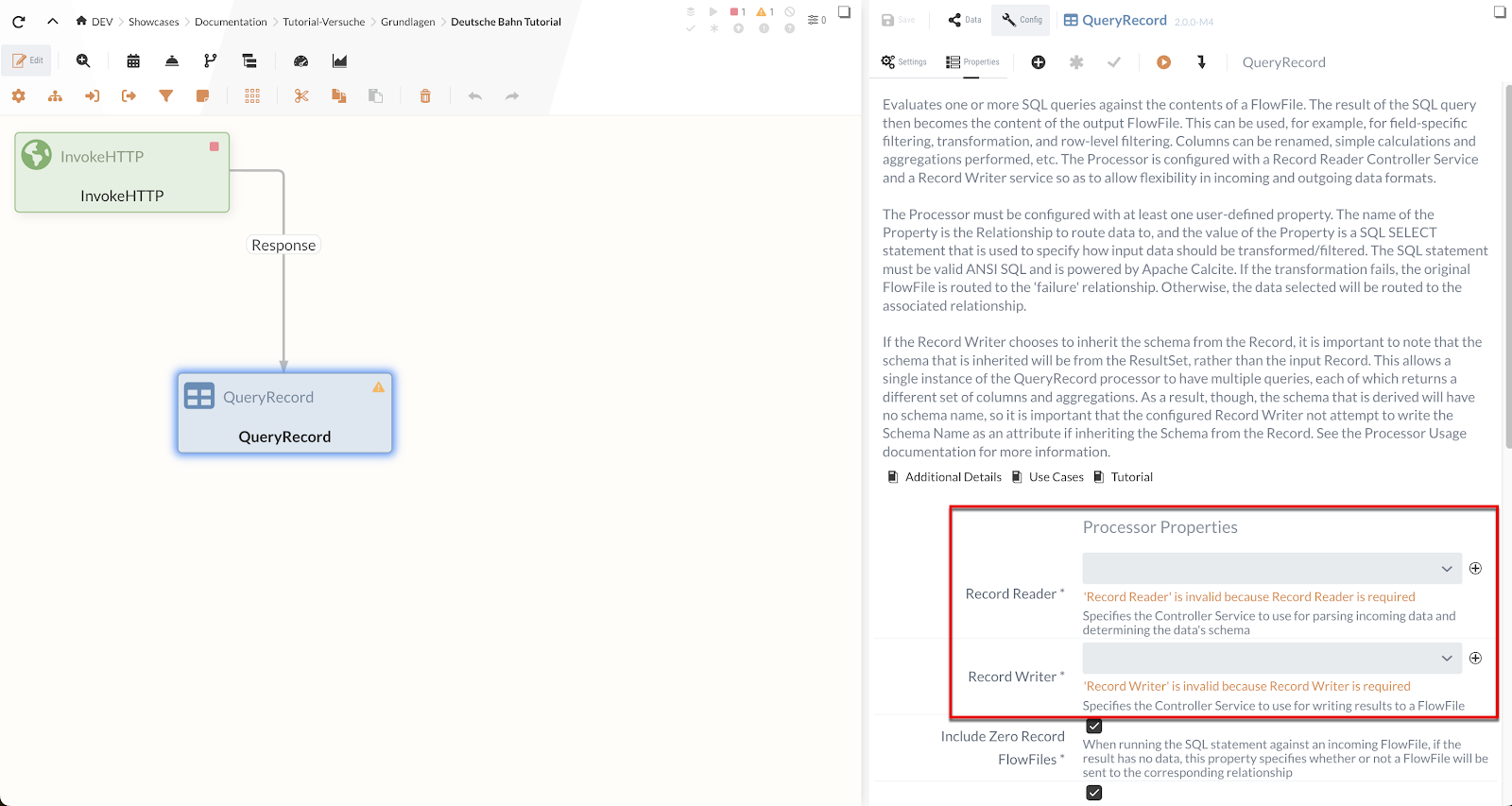Click the orange funnel filter icon

click(x=166, y=96)
